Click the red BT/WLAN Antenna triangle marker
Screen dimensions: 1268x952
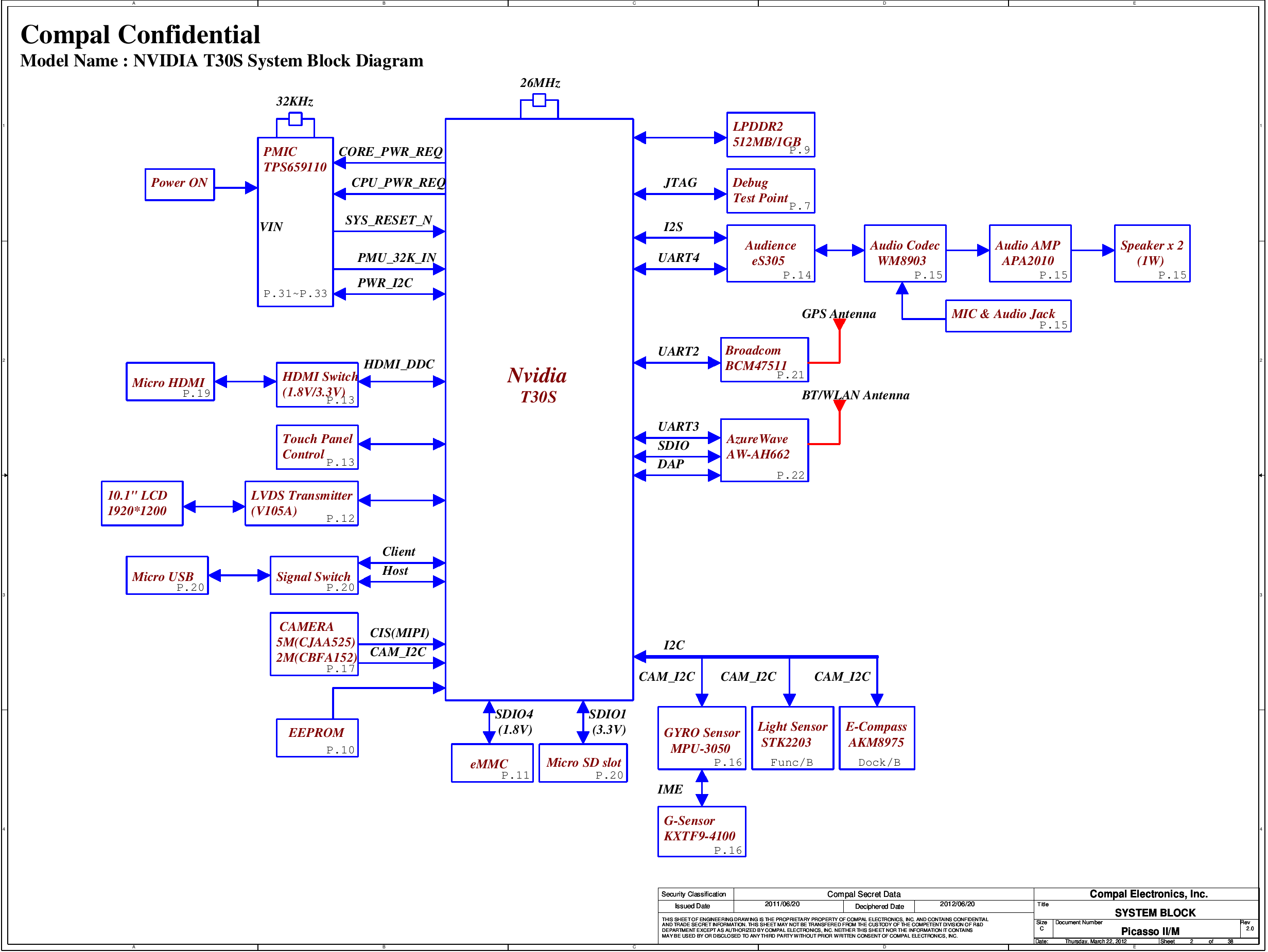pos(839,406)
